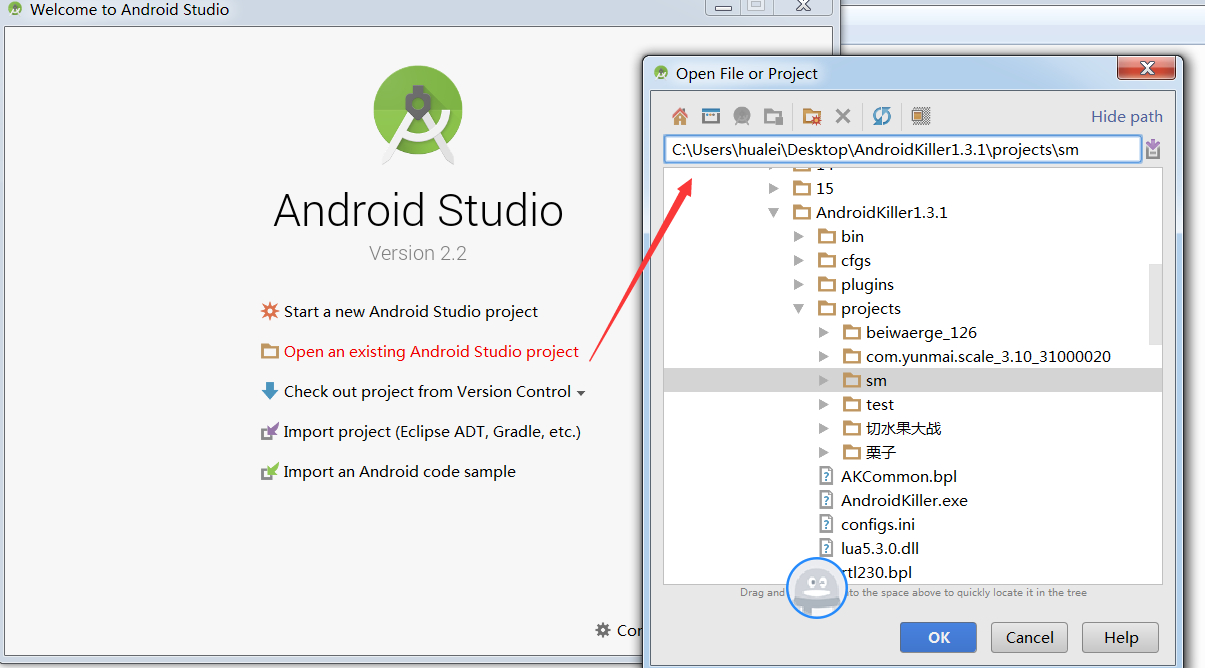This screenshot has height=668, width=1205.
Task: Open Help for the file dialog
Action: click(x=1121, y=637)
